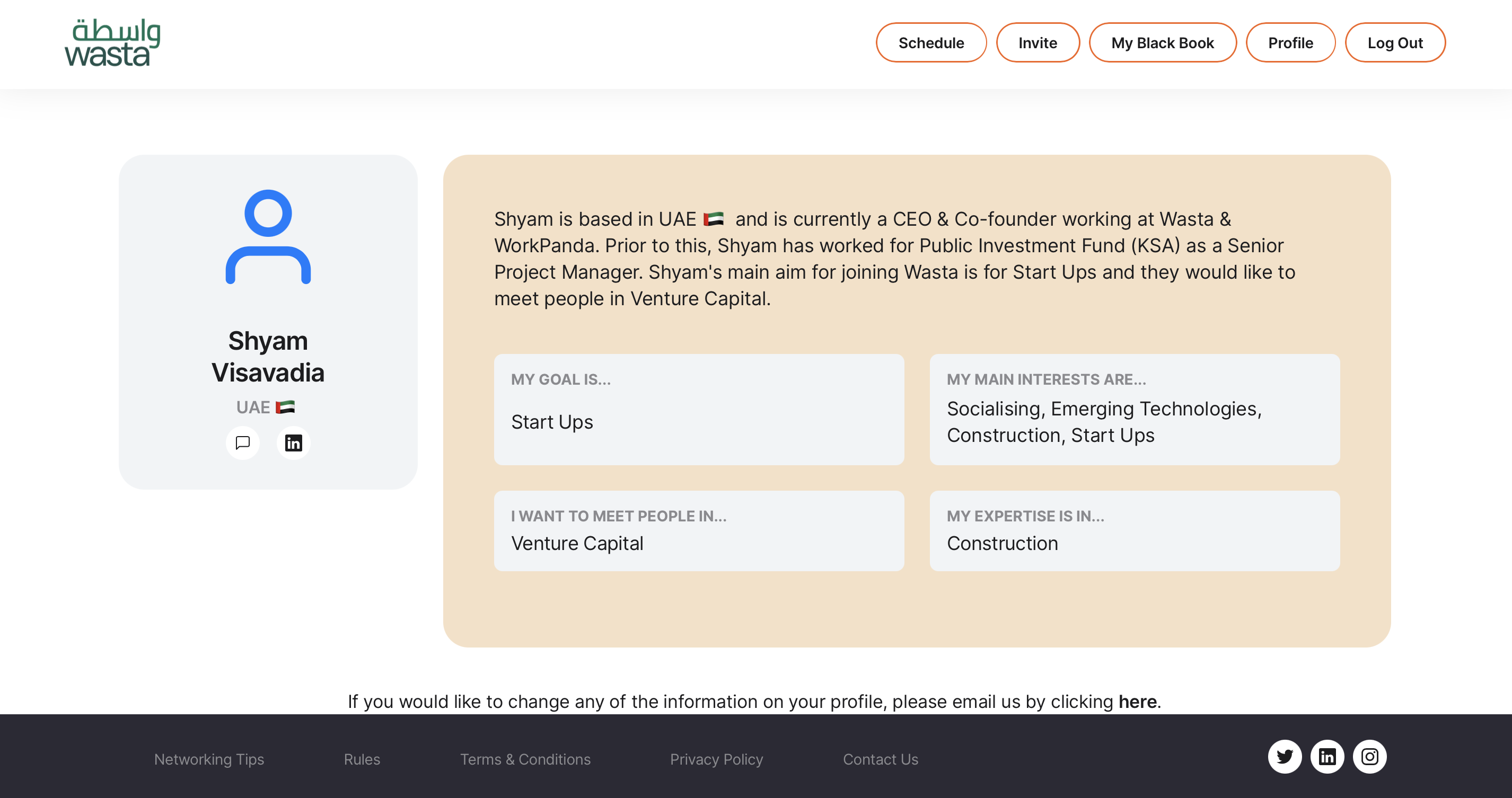The image size is (1512, 798).
Task: Go to My Black Book
Action: (1162, 43)
